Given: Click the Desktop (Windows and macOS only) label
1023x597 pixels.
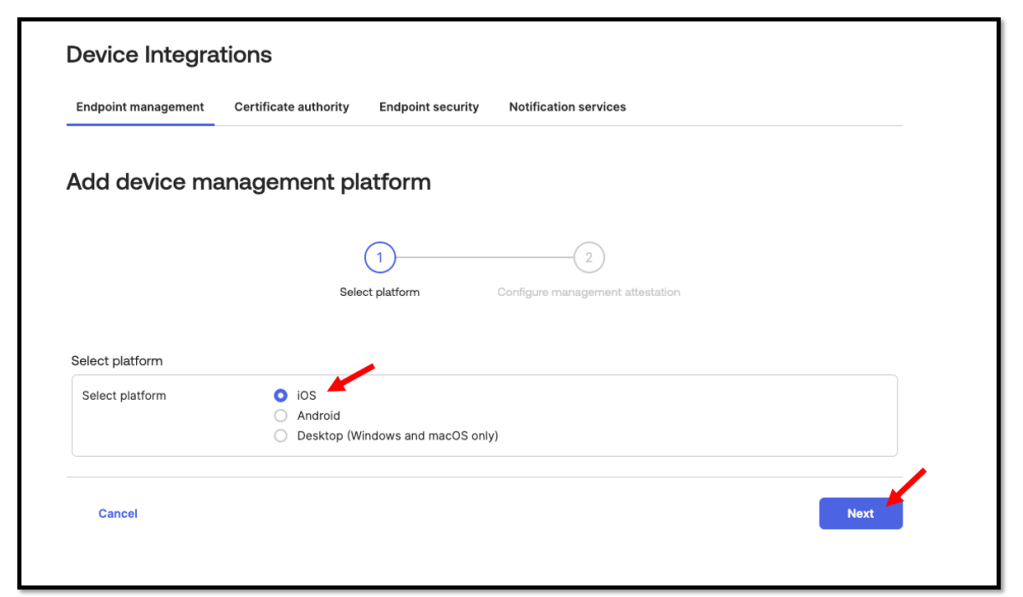Looking at the screenshot, I should click(397, 436).
